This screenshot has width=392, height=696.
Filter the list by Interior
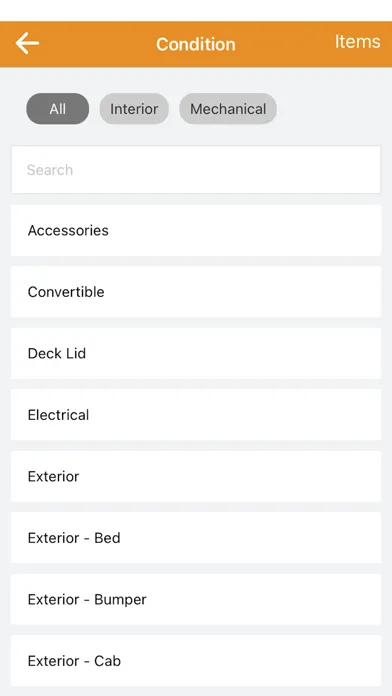[x=134, y=109]
